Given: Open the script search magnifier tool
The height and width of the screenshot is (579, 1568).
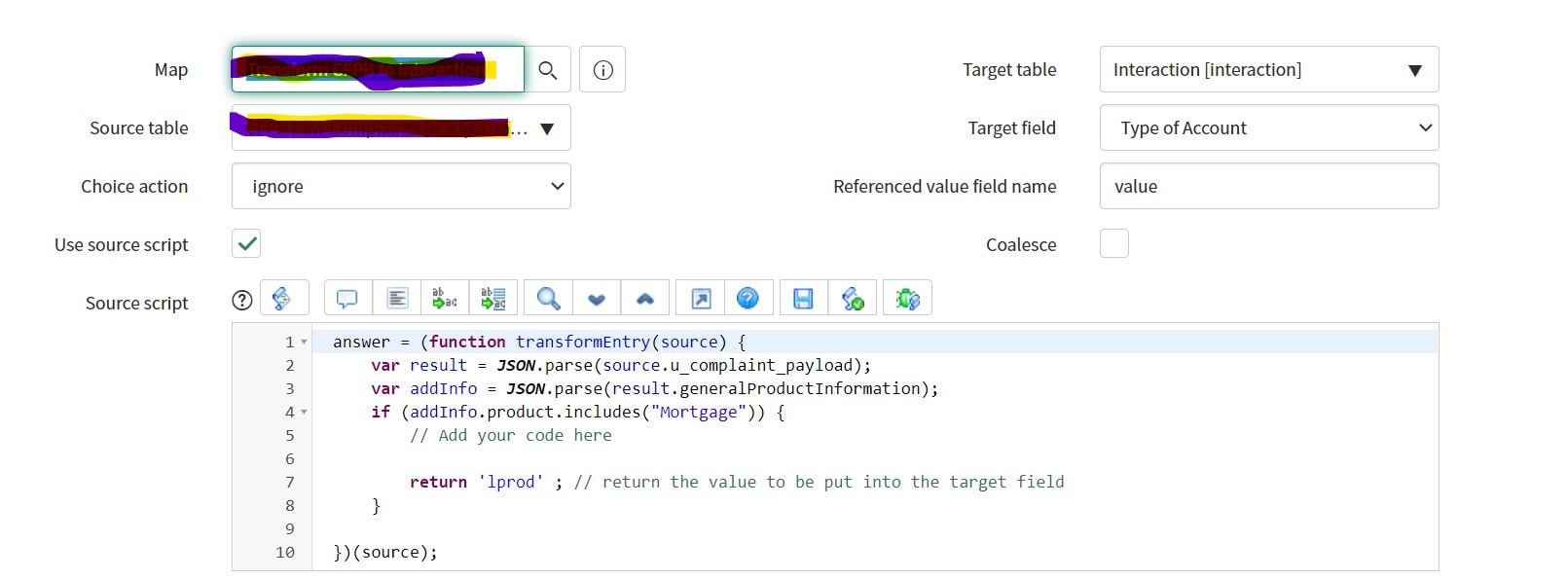Looking at the screenshot, I should (548, 298).
